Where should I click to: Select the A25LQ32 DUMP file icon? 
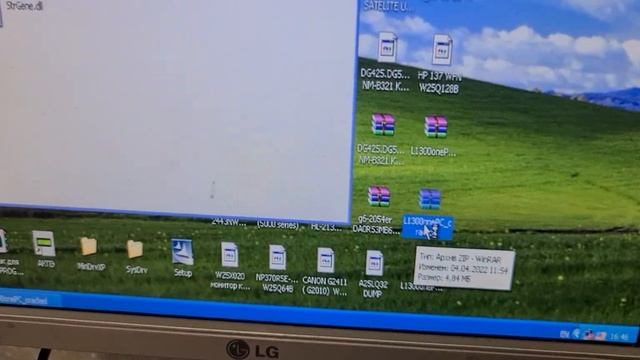(374, 264)
